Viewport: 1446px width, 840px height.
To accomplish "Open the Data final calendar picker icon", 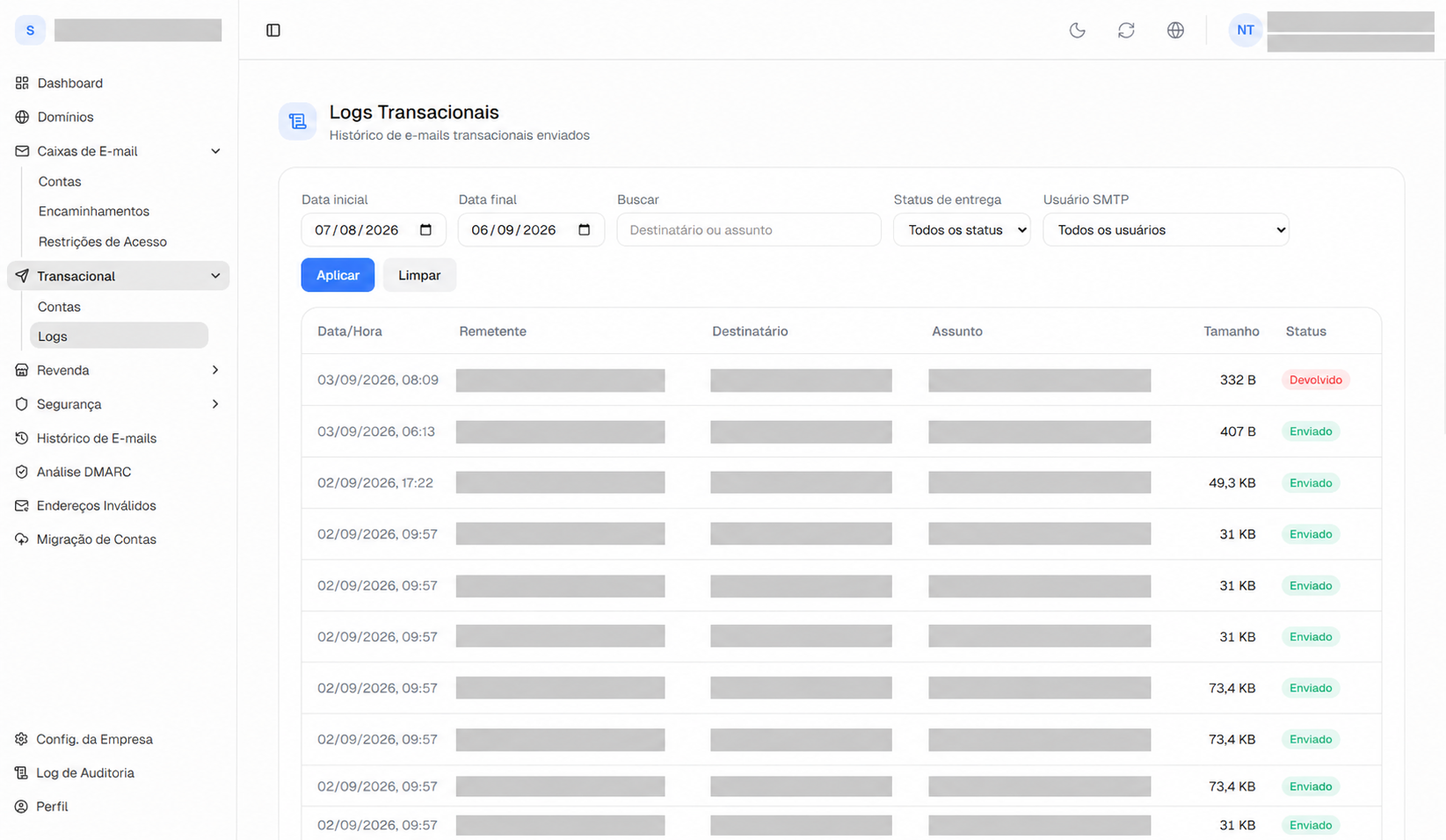I will pyautogui.click(x=584, y=229).
